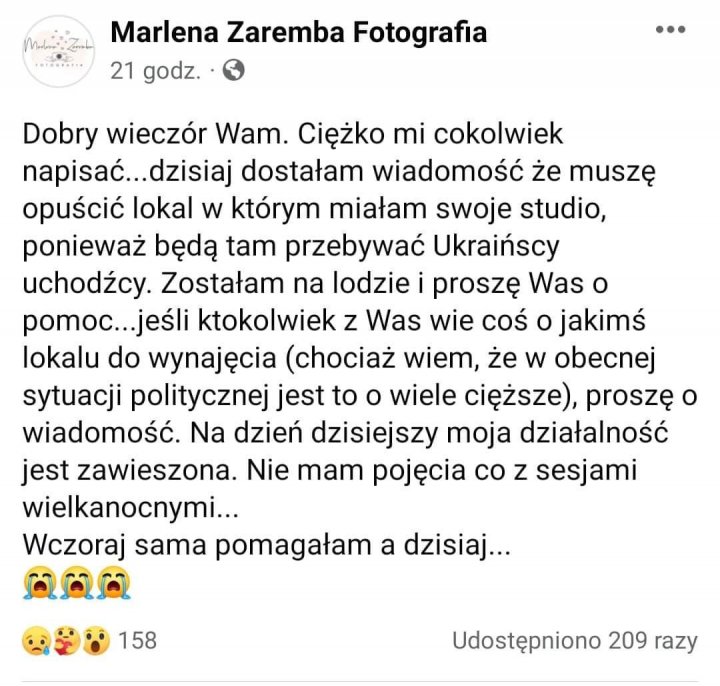Open "Udostępniono 209 razy" shares list
Viewport: 720px width, 686px height.
click(574, 641)
